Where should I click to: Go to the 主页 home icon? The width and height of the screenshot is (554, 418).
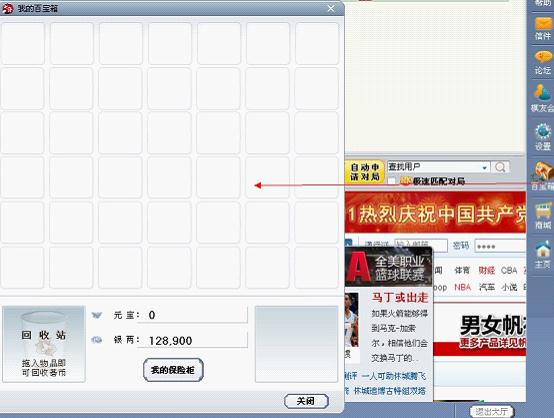[543, 254]
